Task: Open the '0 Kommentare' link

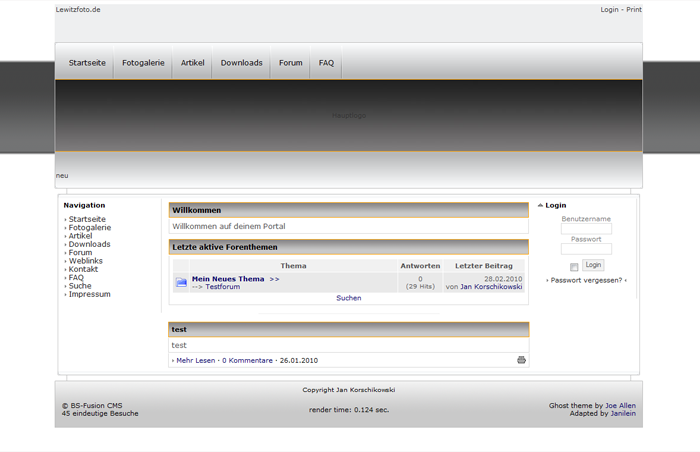Action: [247, 360]
